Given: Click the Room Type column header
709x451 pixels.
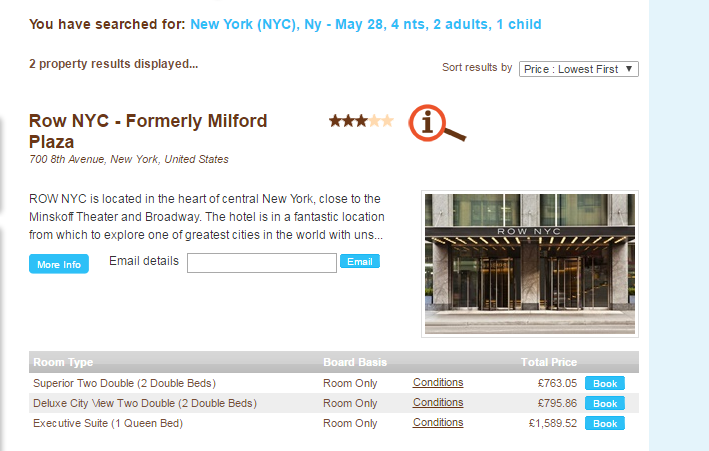Looking at the screenshot, I should point(63,362).
